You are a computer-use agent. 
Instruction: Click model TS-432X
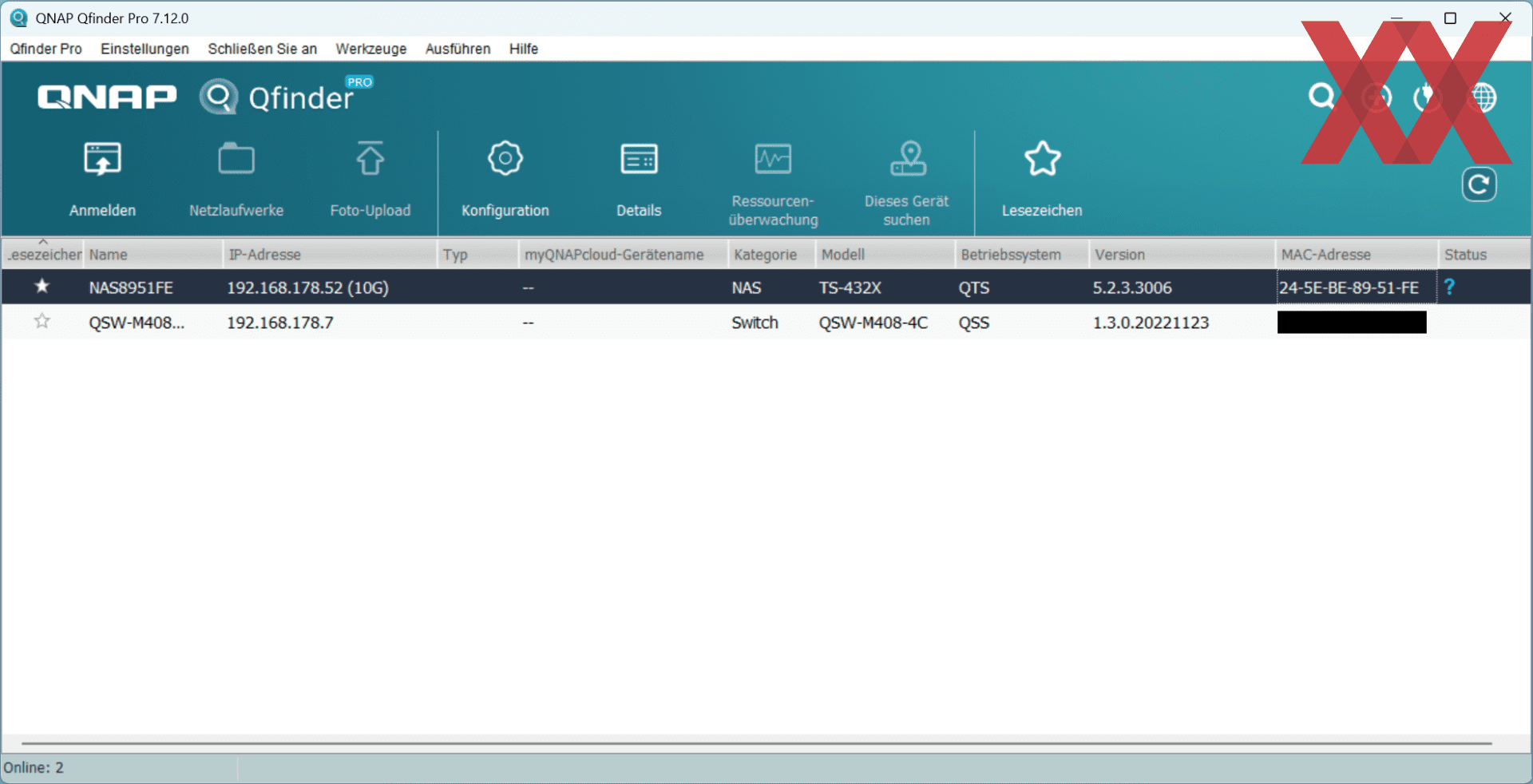pyautogui.click(x=850, y=287)
